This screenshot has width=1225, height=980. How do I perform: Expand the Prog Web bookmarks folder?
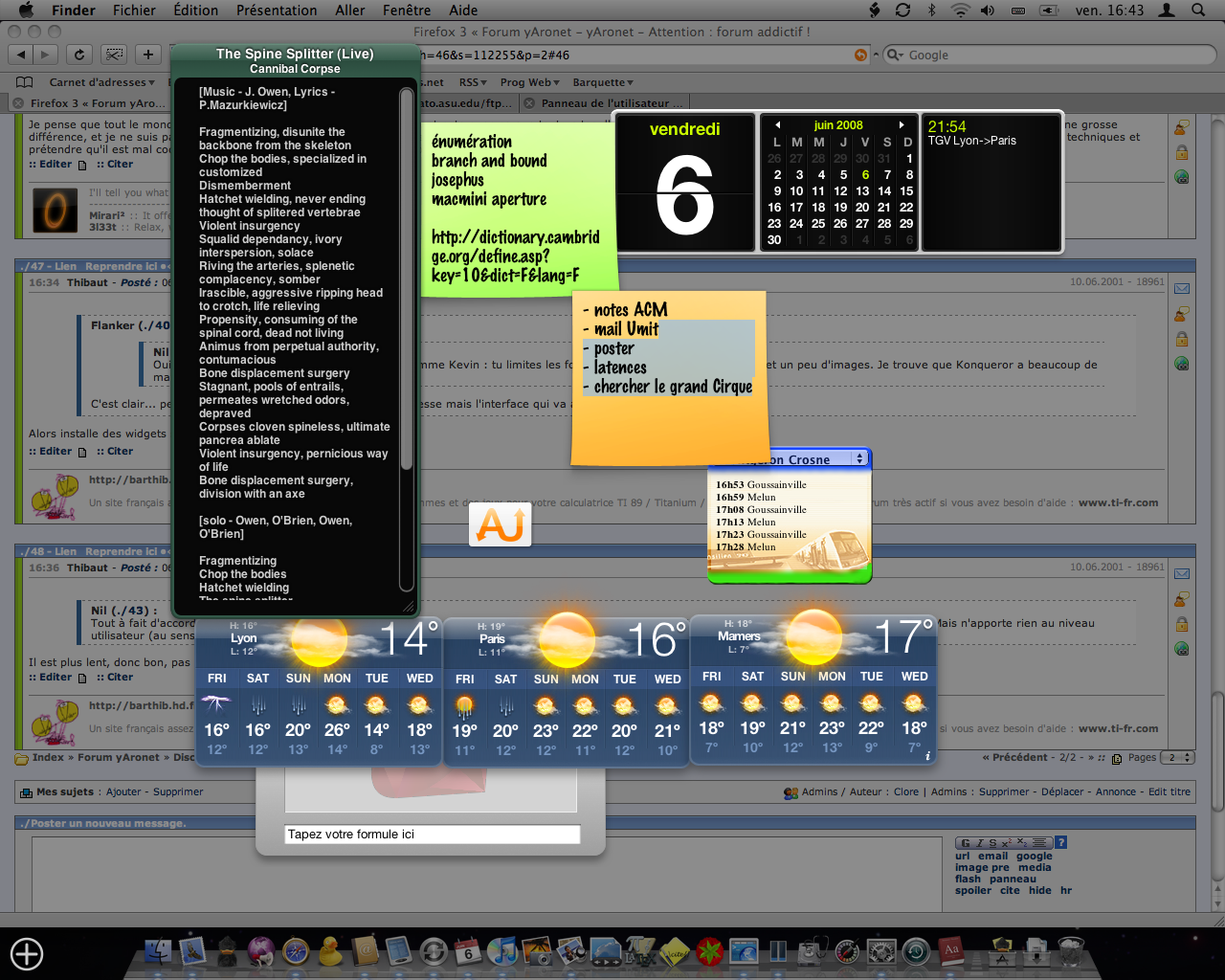pos(529,82)
